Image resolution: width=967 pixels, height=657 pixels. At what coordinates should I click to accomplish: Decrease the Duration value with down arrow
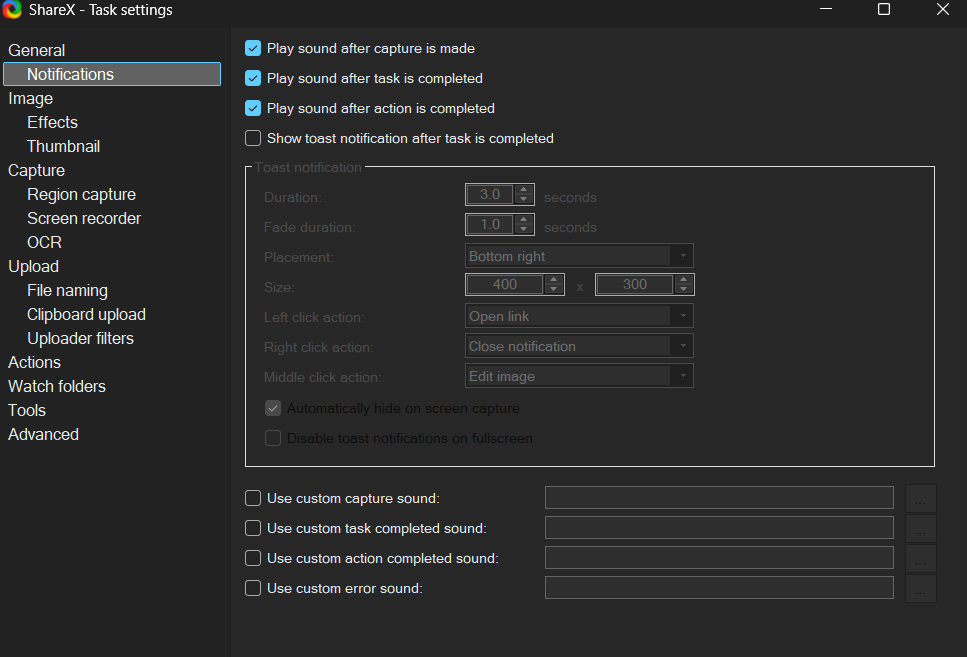click(524, 199)
